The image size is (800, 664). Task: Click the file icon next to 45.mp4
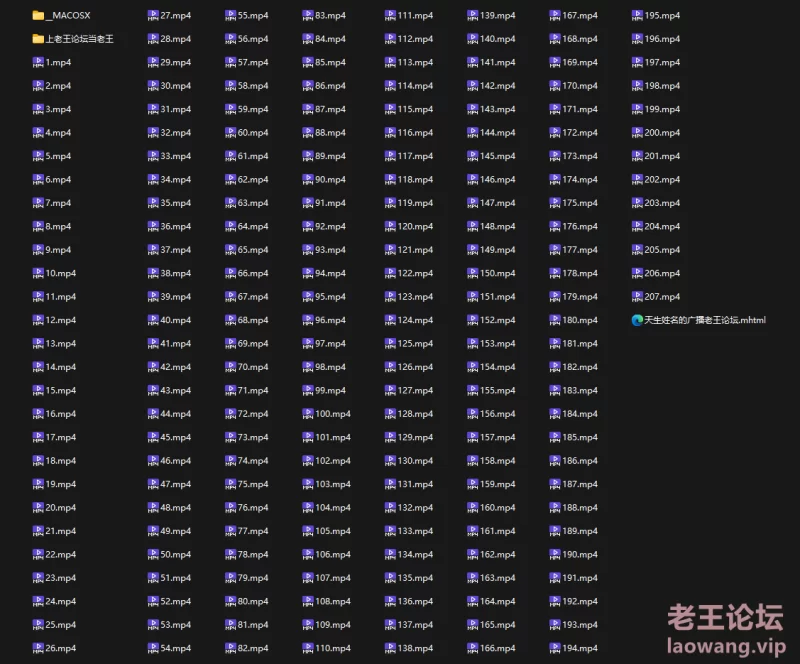point(153,437)
